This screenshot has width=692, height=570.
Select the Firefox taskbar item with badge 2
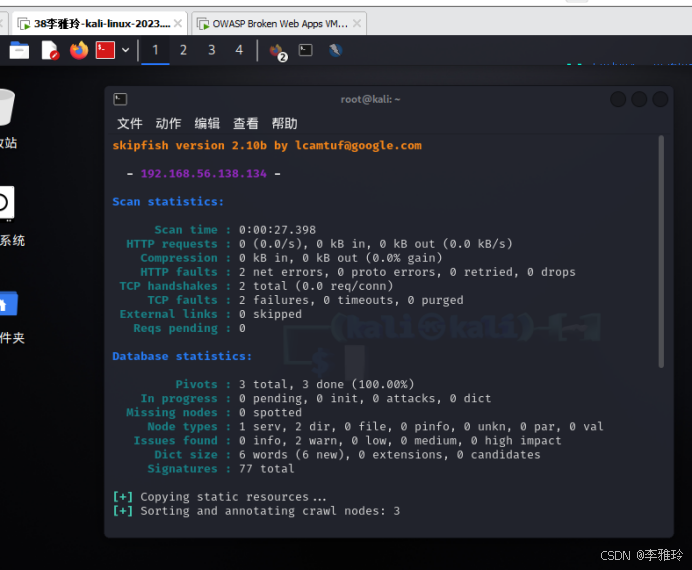pos(278,52)
